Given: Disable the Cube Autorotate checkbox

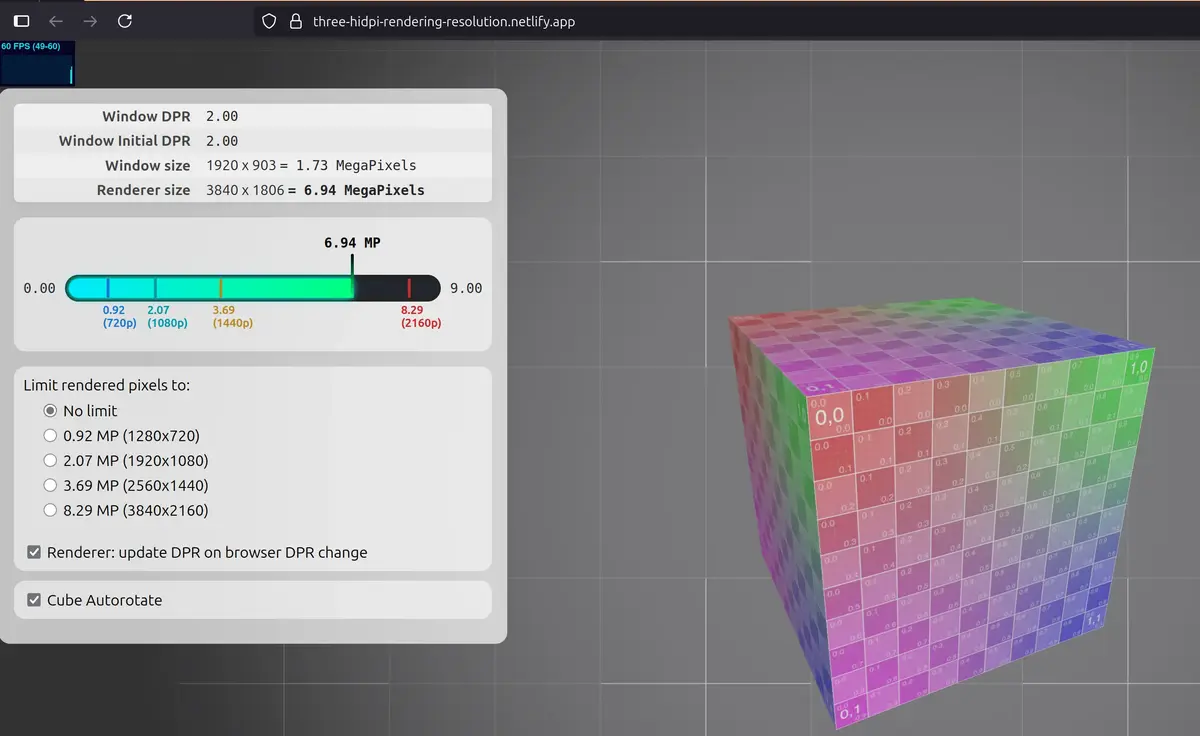Looking at the screenshot, I should click(x=35, y=601).
